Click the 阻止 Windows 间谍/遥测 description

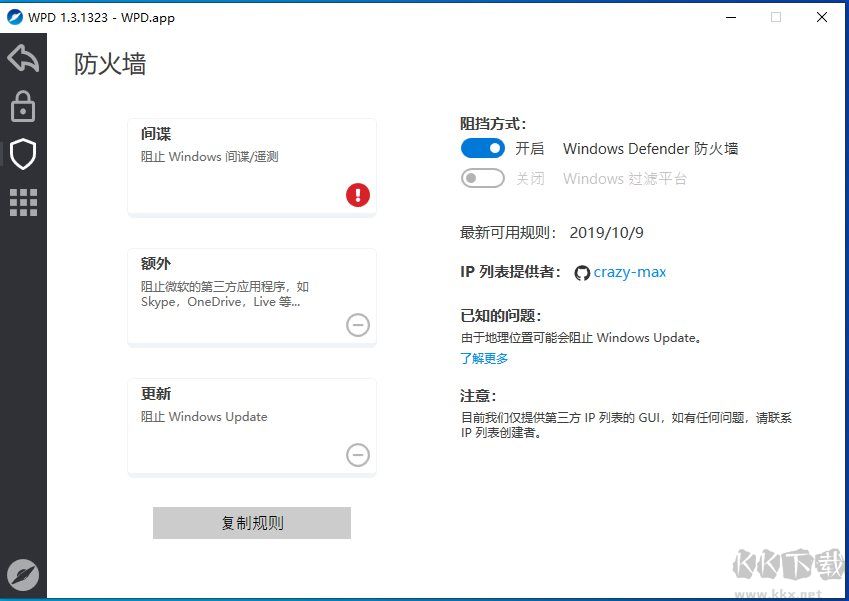210,157
